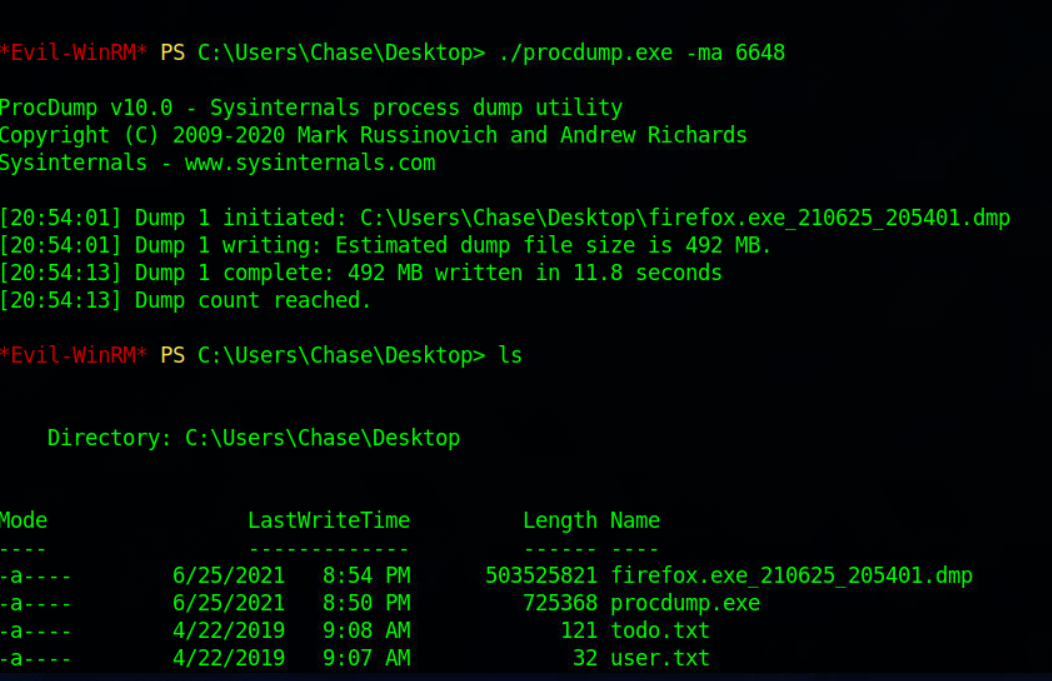
Task: Click the 'Length' column header
Action: tap(560, 521)
